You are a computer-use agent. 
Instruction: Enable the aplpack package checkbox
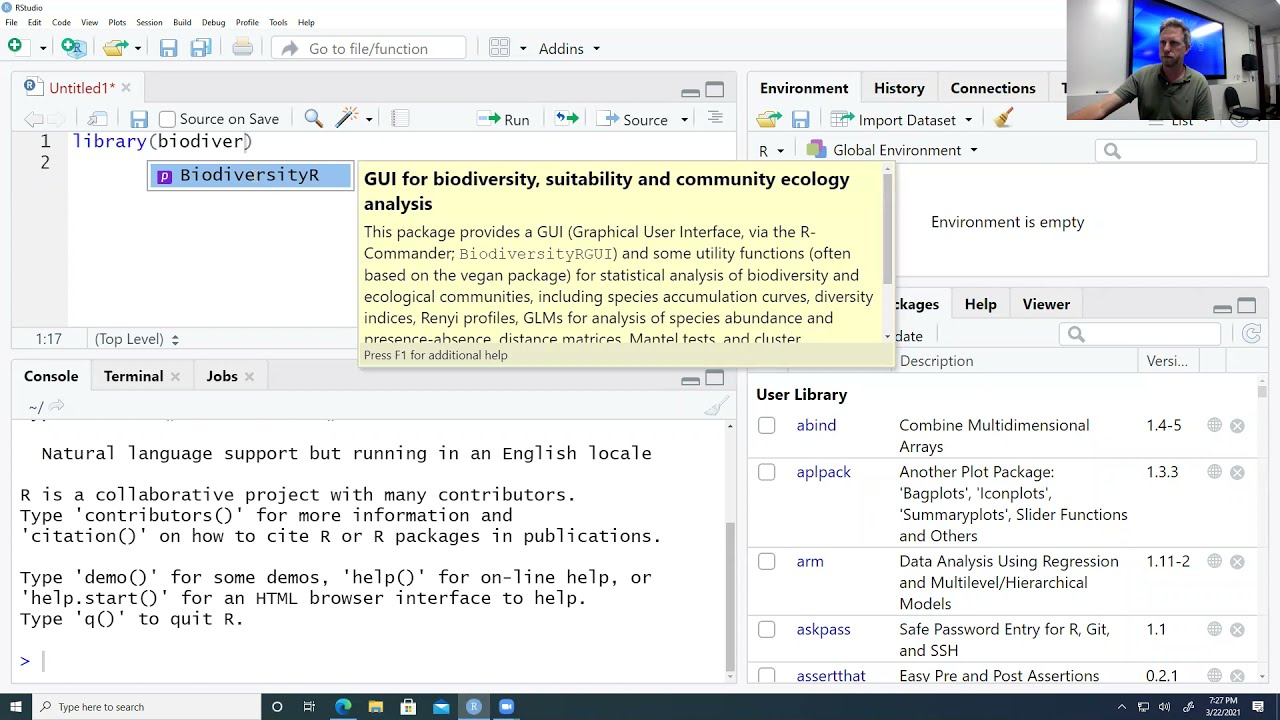766,472
